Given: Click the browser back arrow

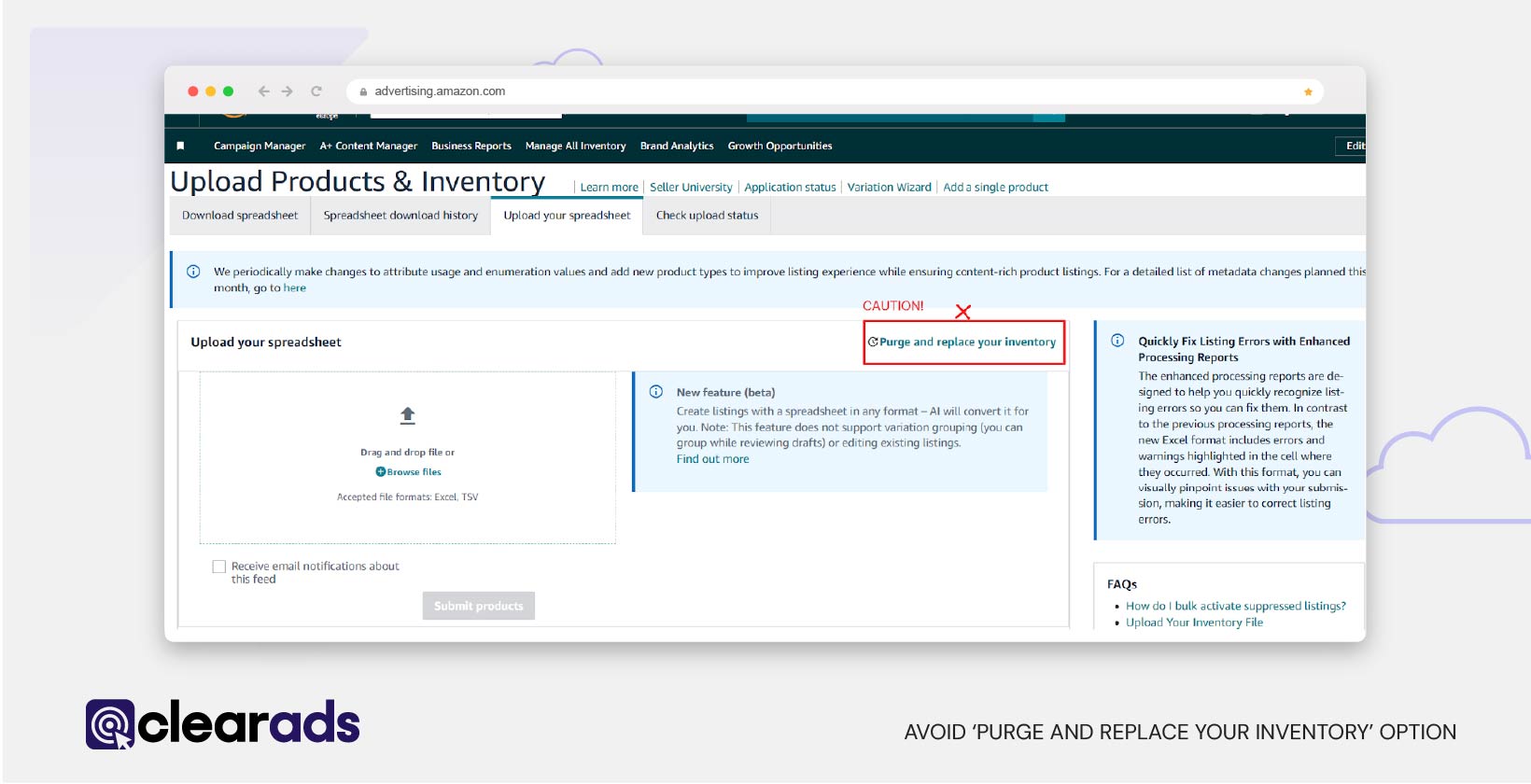Looking at the screenshot, I should [x=264, y=91].
